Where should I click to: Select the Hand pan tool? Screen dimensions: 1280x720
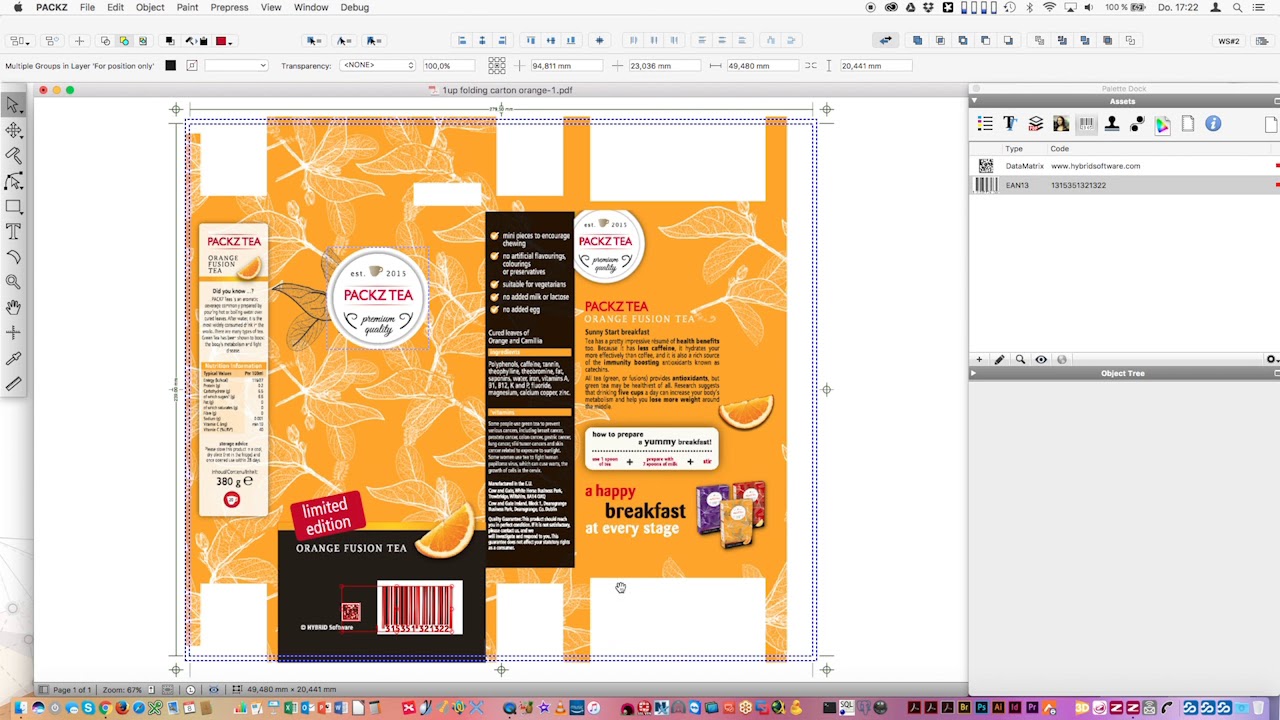[14, 307]
